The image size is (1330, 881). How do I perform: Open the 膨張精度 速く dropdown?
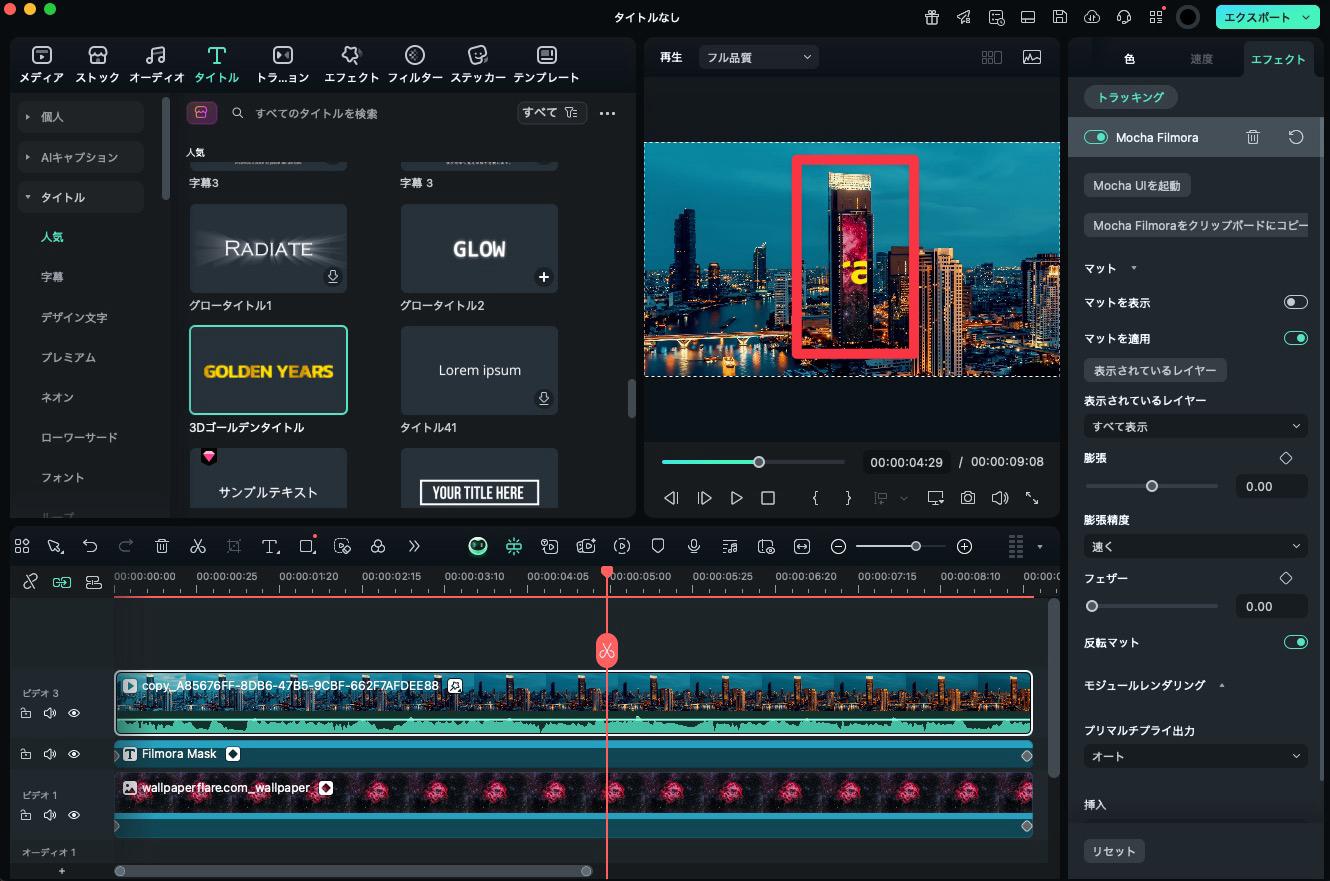(x=1196, y=546)
